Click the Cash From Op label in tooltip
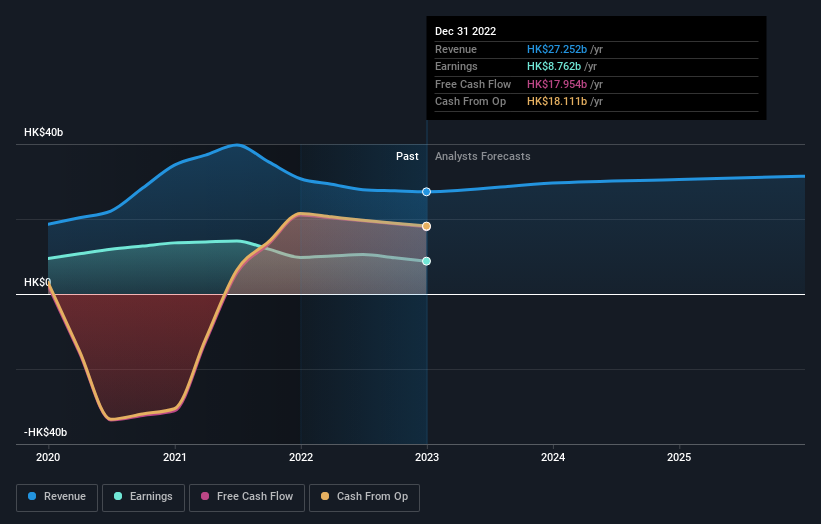The width and height of the screenshot is (821, 524). pos(470,102)
